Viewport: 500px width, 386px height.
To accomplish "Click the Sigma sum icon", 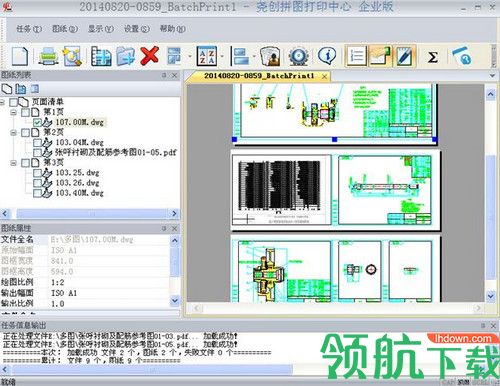I will 432,57.
